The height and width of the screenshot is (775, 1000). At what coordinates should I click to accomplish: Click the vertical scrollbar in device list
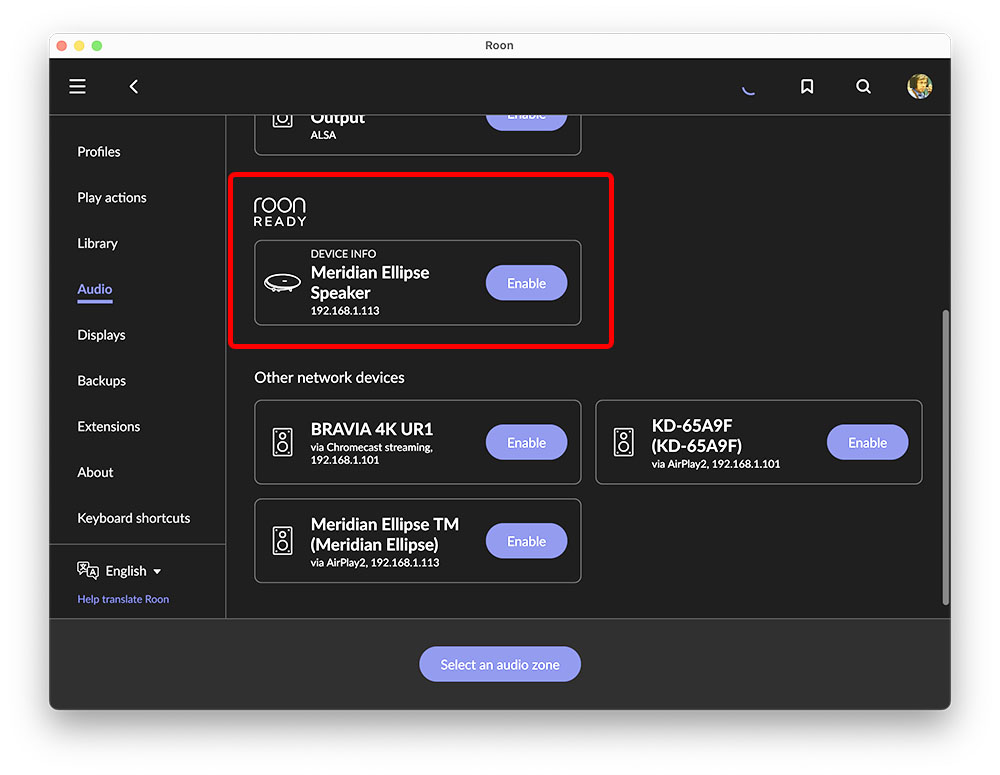coord(945,456)
